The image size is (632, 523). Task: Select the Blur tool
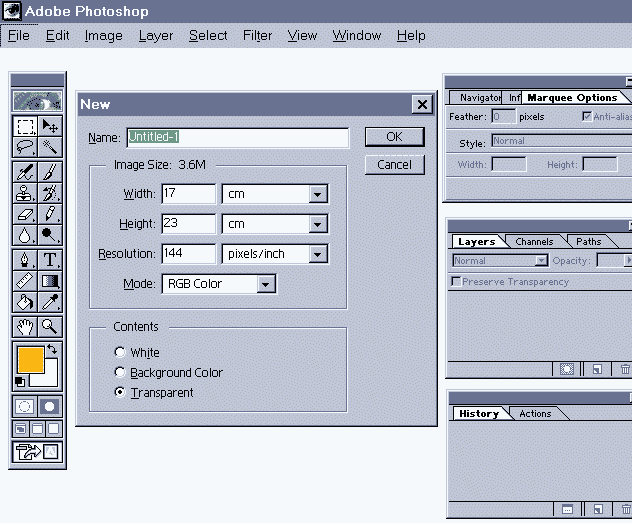(x=25, y=235)
